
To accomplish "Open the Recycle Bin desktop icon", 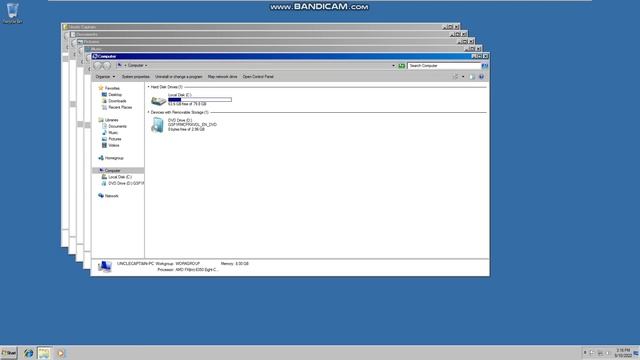I will coord(12,12).
